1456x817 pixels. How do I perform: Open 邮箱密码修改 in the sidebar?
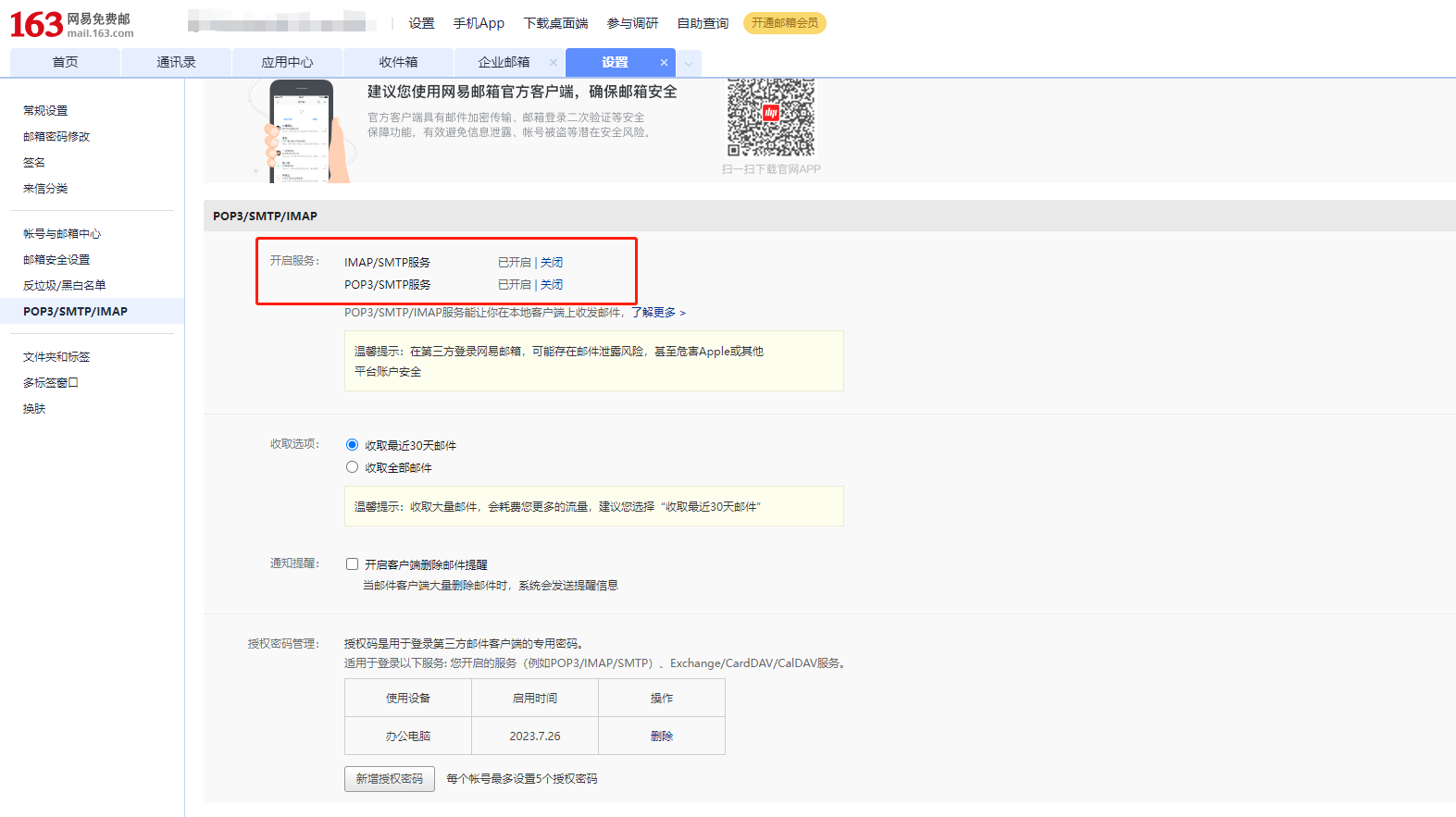56,136
